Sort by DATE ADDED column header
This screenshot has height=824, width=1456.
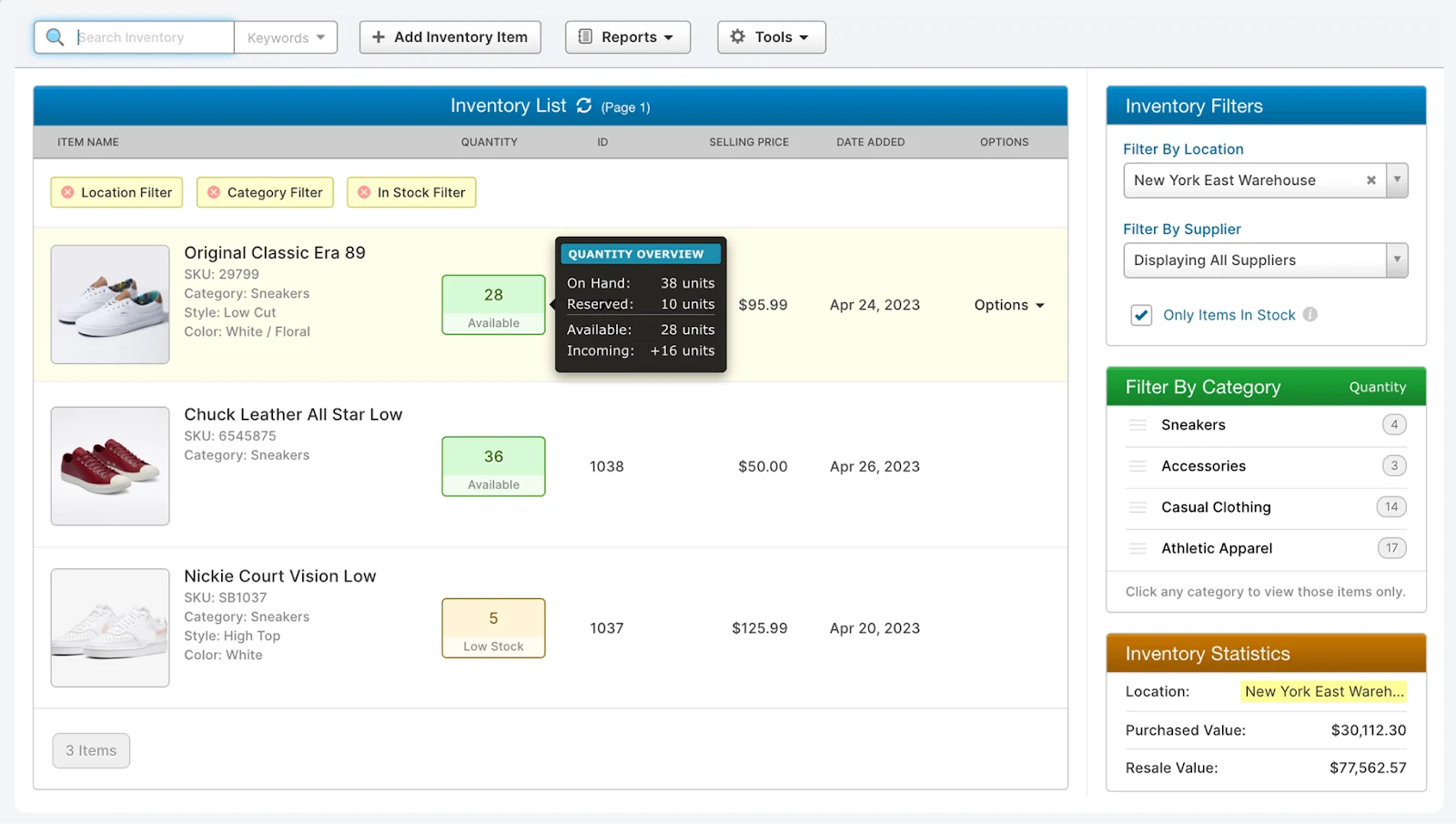871,142
